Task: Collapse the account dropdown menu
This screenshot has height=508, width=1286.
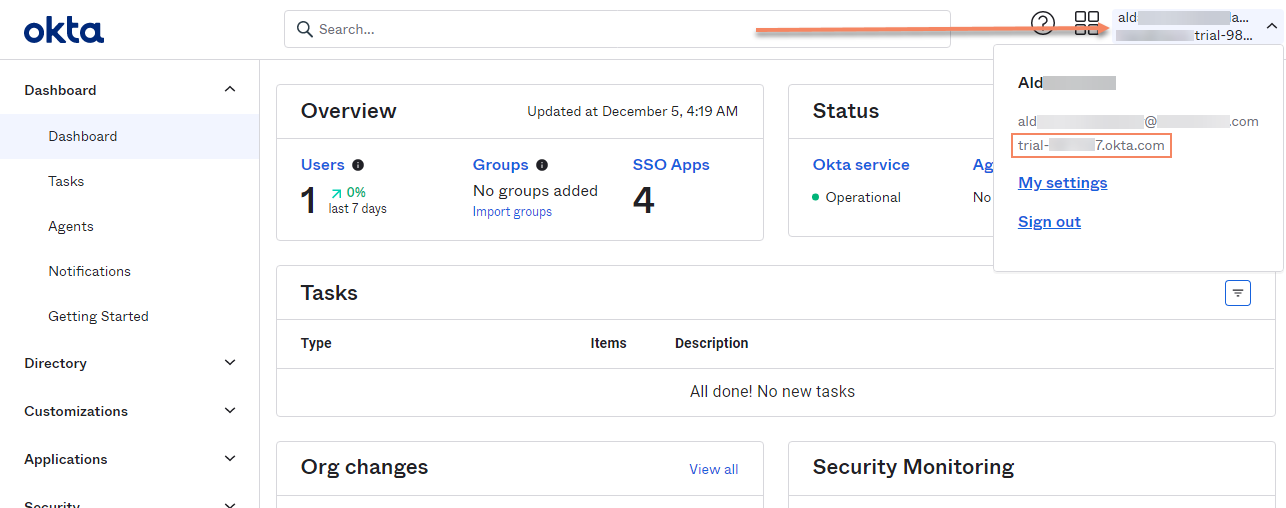Action: click(1271, 26)
